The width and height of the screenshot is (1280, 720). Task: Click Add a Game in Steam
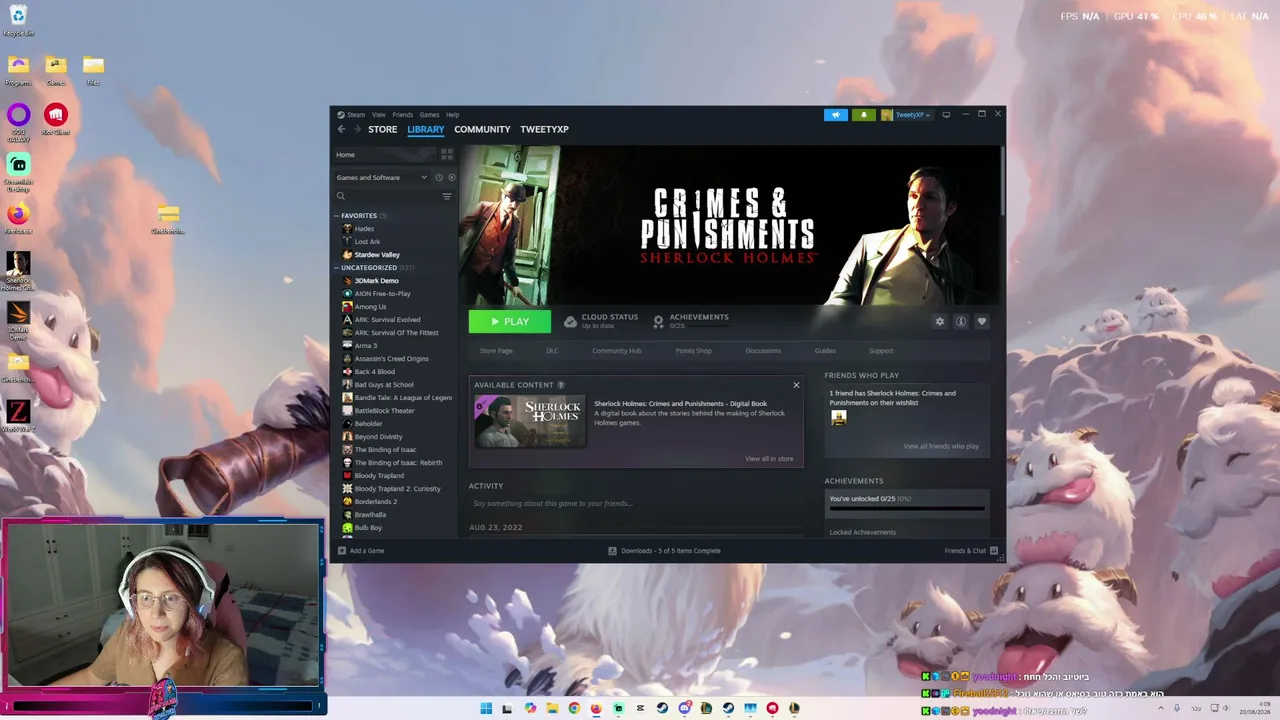click(361, 551)
